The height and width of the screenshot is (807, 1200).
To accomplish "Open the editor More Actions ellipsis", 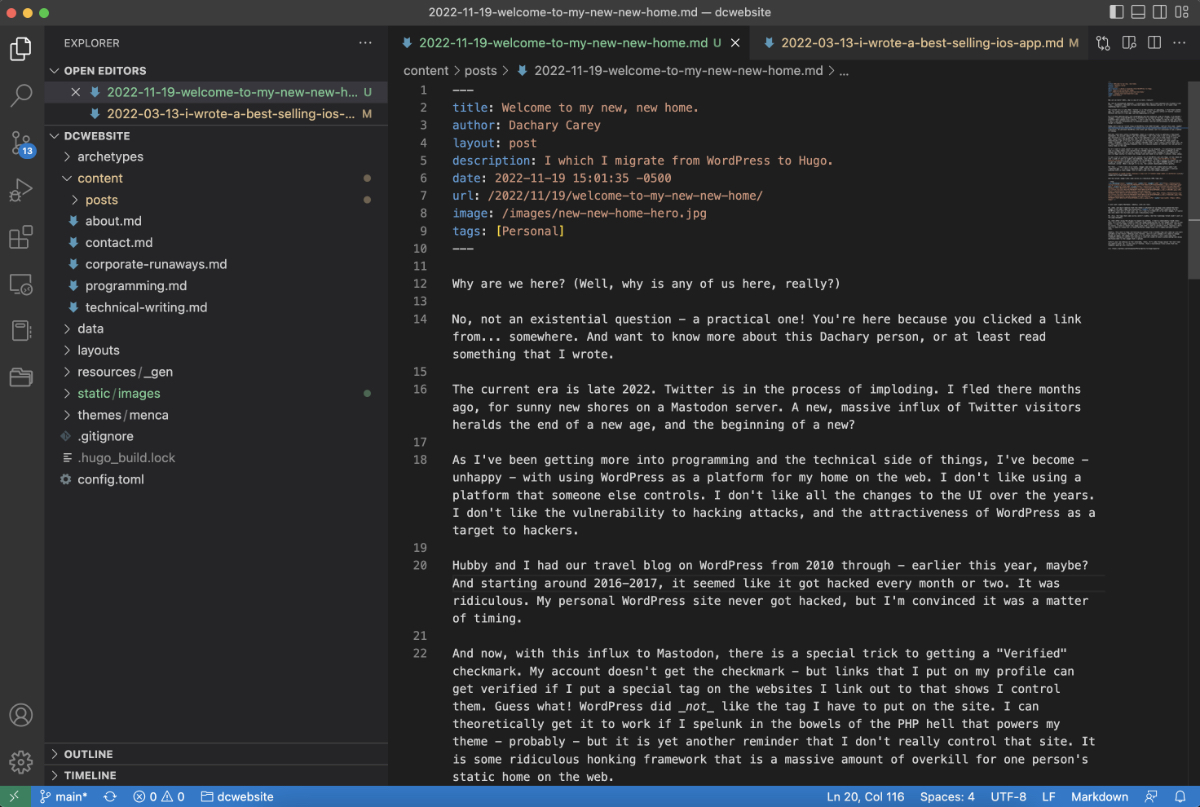I will pos(1180,43).
